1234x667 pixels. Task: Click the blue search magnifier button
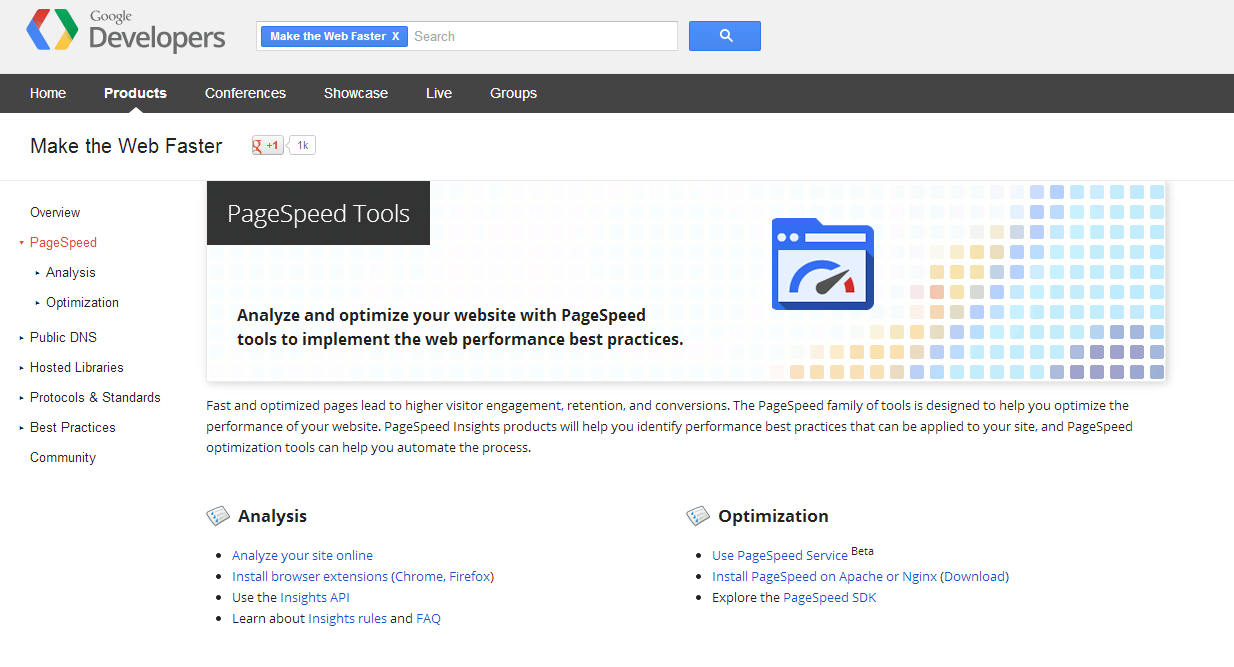tap(726, 36)
